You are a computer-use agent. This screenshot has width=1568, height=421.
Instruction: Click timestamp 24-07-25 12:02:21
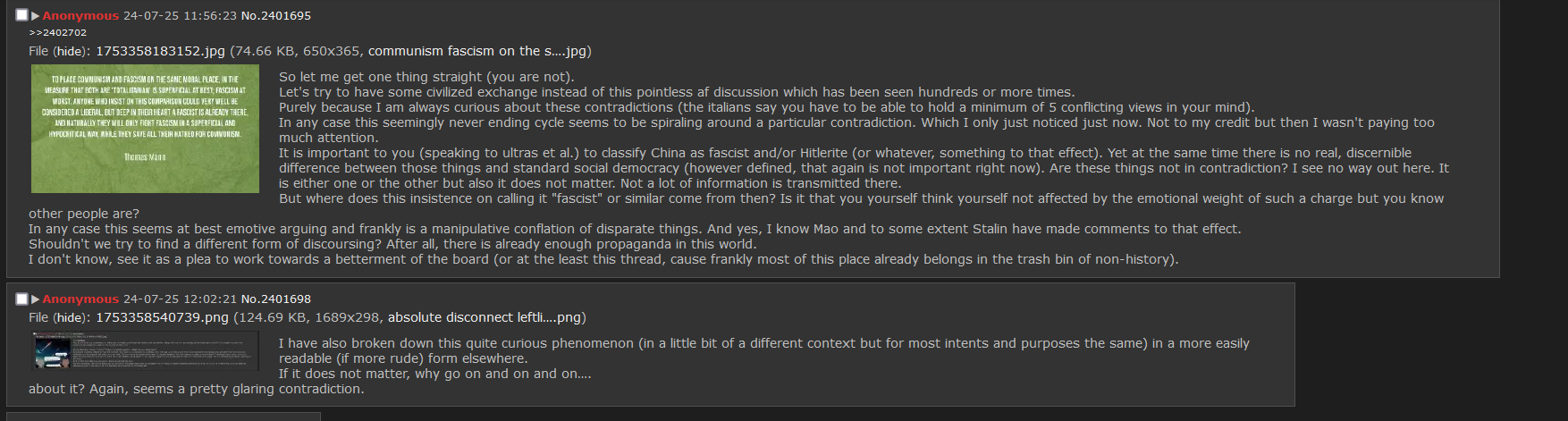click(x=180, y=299)
